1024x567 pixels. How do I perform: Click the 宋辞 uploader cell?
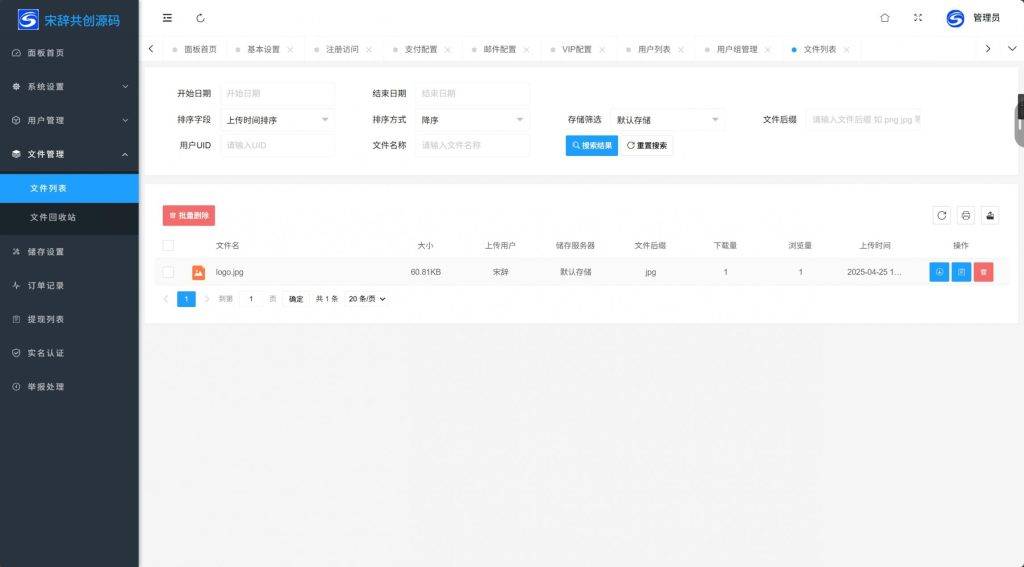click(x=501, y=272)
